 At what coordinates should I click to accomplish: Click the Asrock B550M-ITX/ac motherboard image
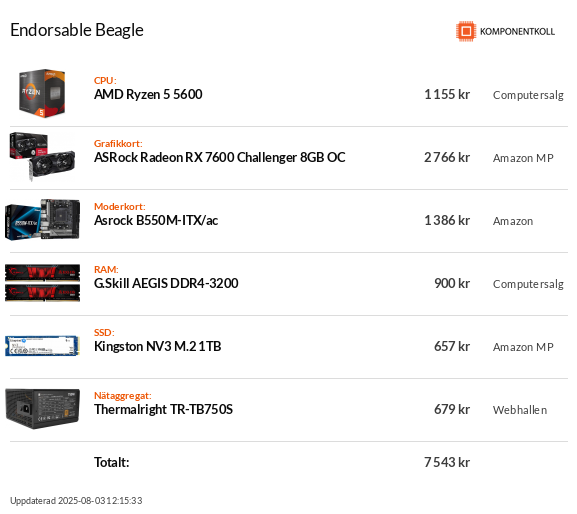(x=42, y=220)
